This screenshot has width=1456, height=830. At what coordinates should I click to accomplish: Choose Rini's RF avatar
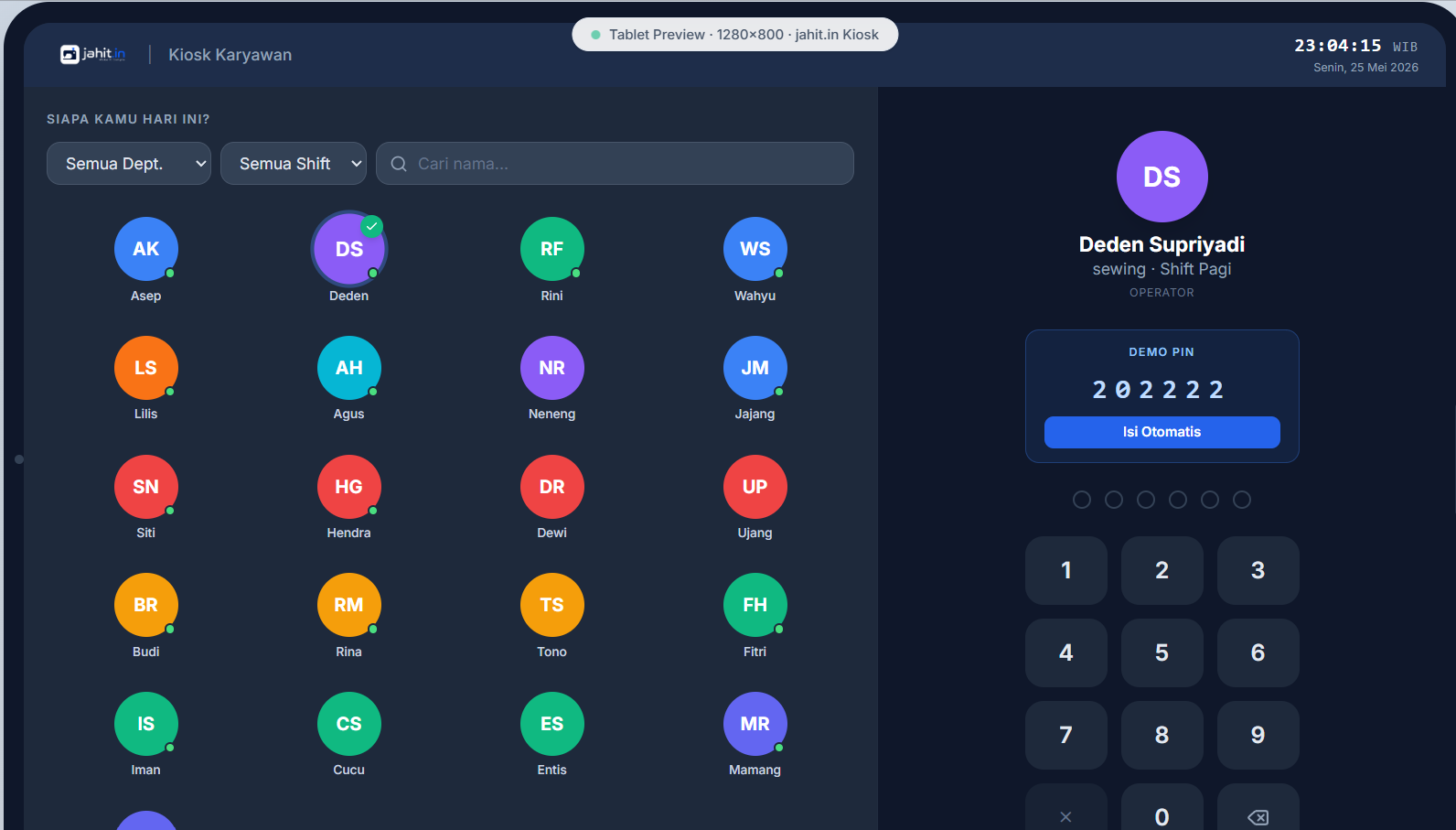pos(552,249)
